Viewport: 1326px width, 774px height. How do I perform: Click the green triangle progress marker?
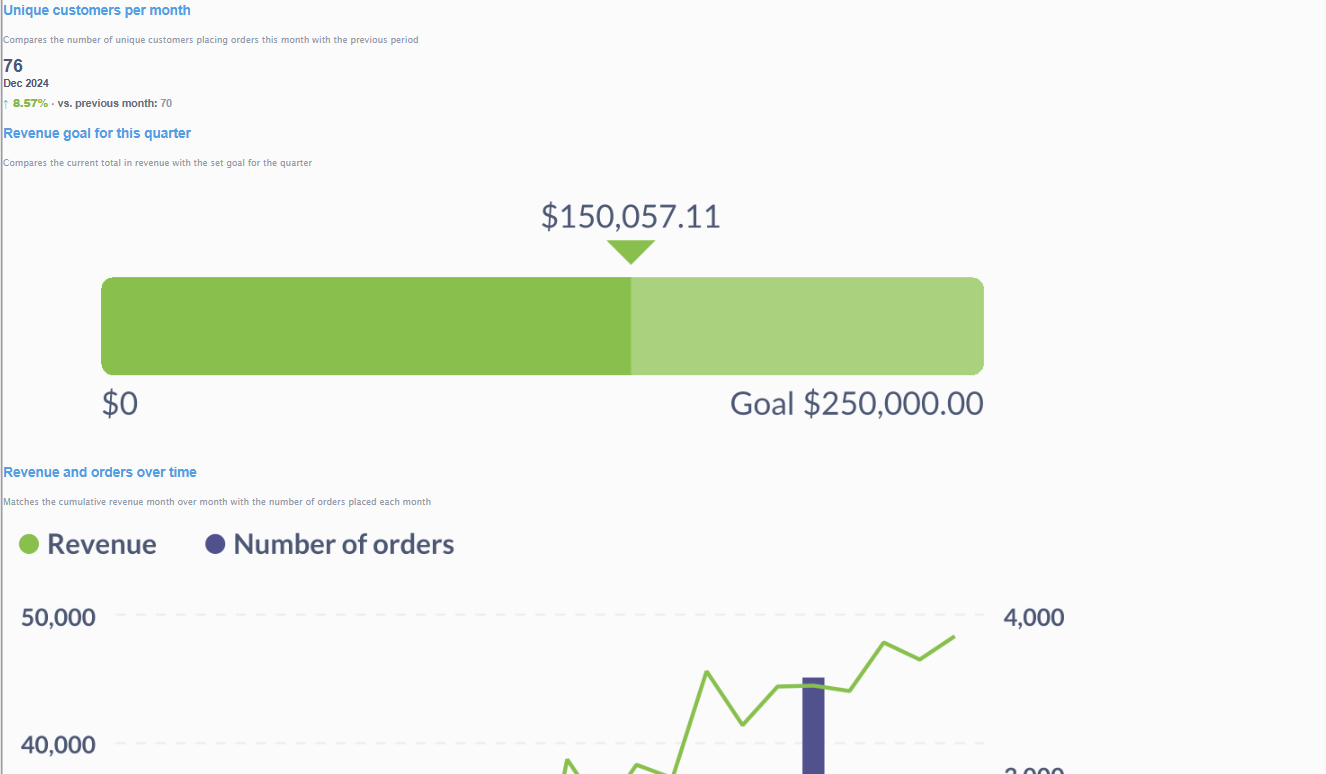(x=631, y=252)
